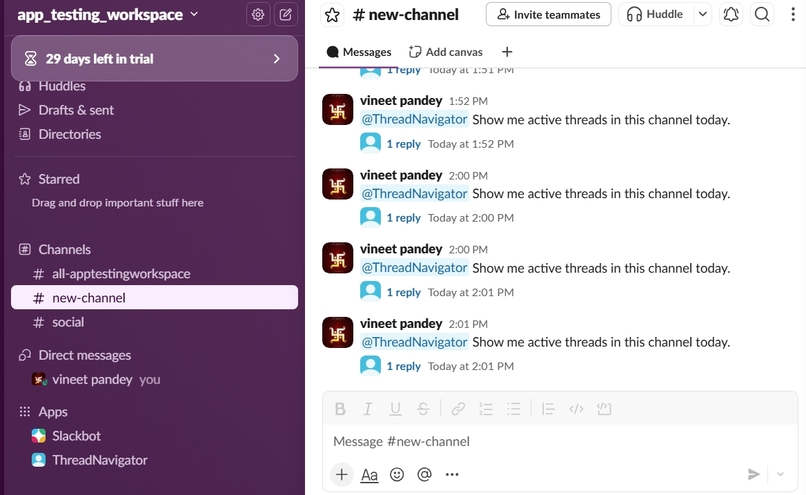Open more composer options ellipsis
Viewport: 806px width, 495px height.
click(x=452, y=474)
